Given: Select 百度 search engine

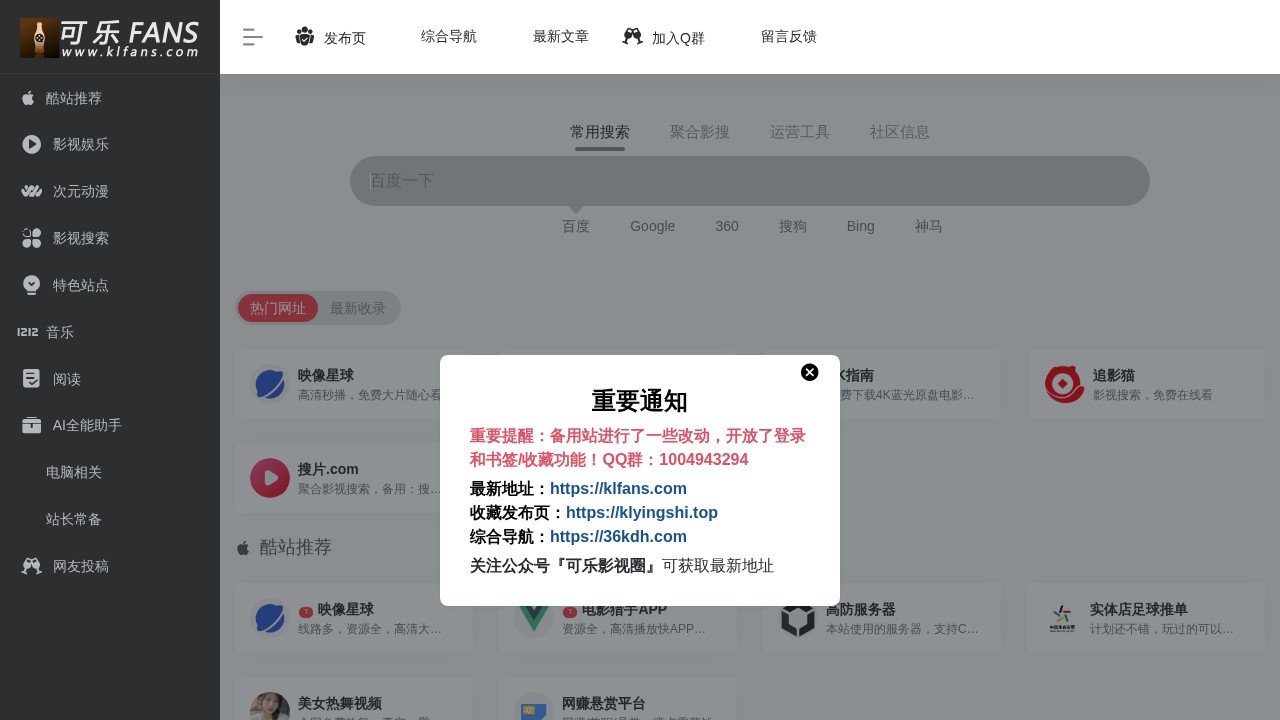Looking at the screenshot, I should click(x=576, y=226).
